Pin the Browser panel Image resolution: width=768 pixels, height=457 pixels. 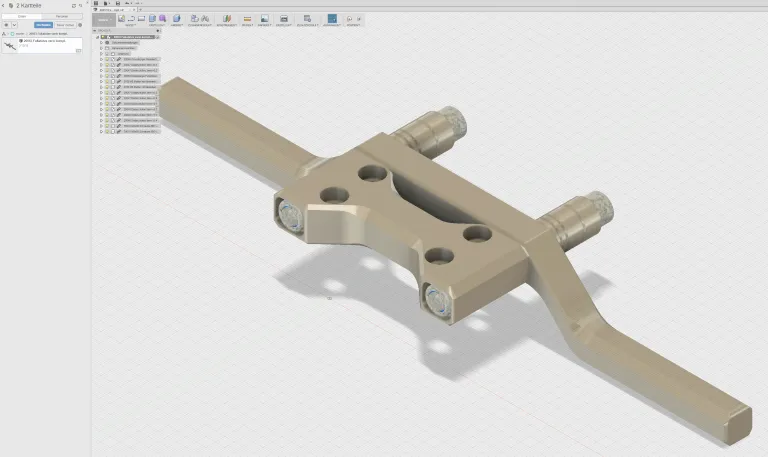click(158, 30)
